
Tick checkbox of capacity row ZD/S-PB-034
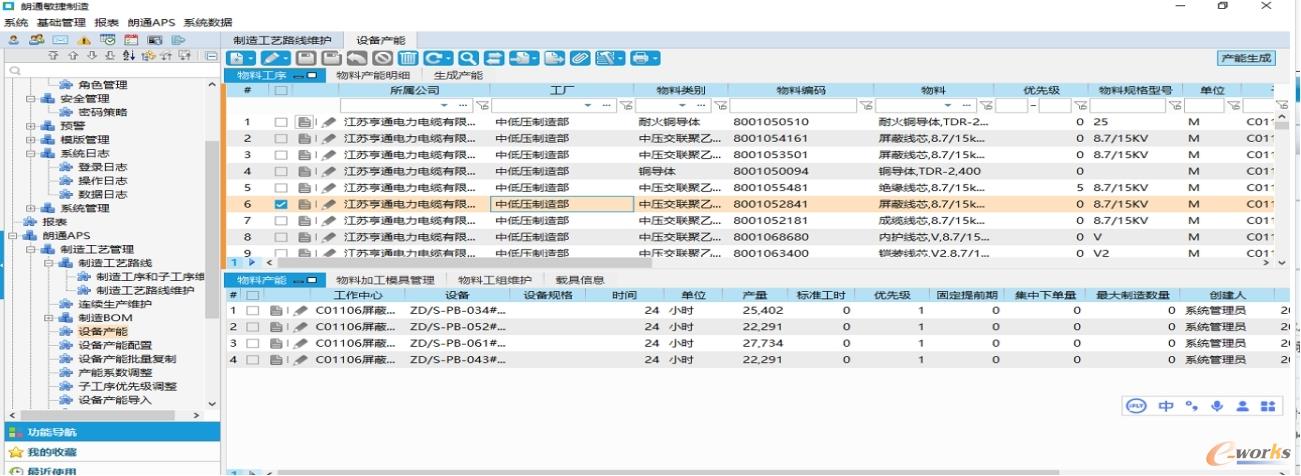253,311
